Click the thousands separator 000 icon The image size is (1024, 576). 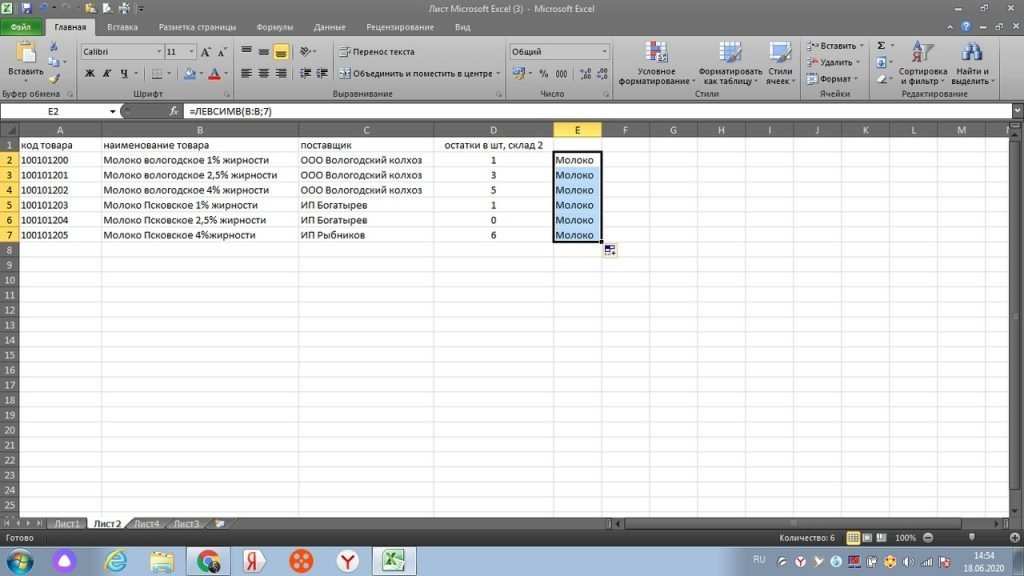[561, 74]
